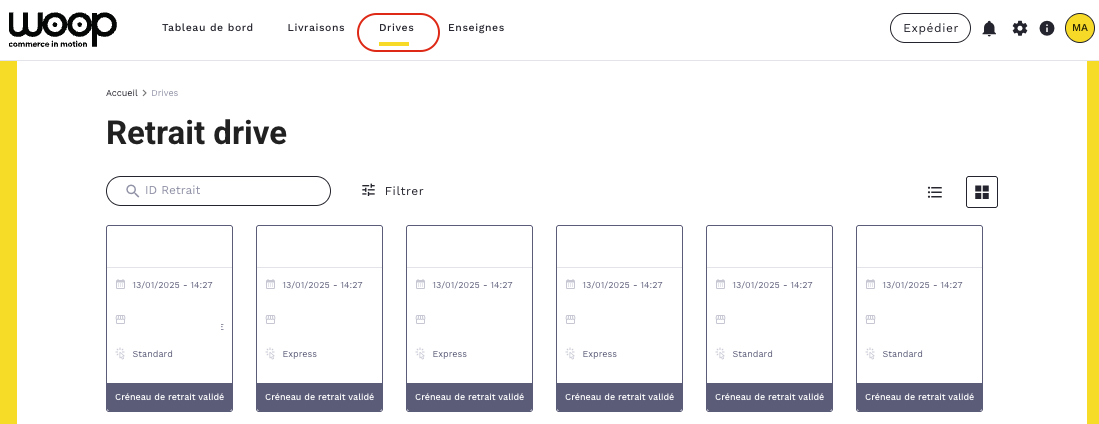Switch to list view layout
Screen dimensions: 1099x424
(x=935, y=192)
